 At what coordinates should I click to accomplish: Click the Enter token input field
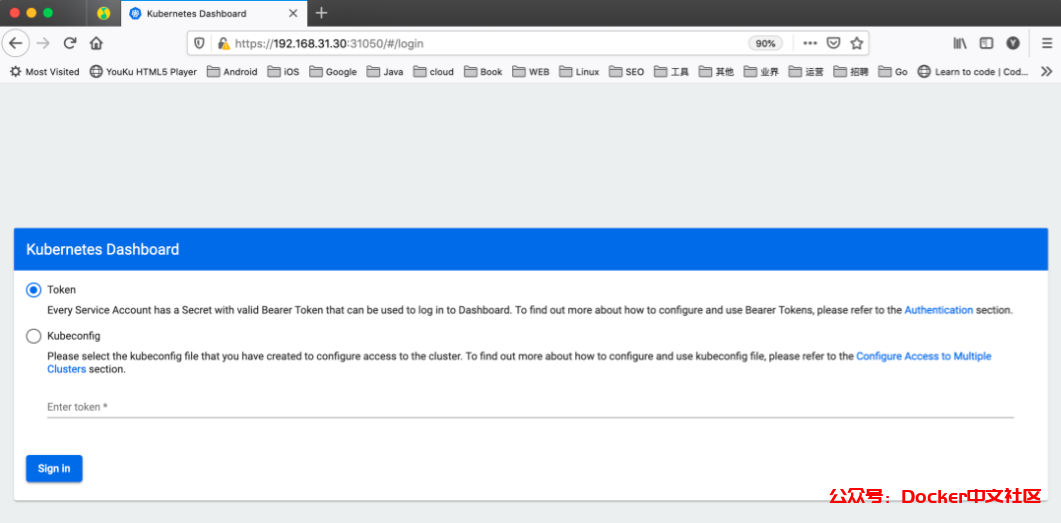[530, 407]
